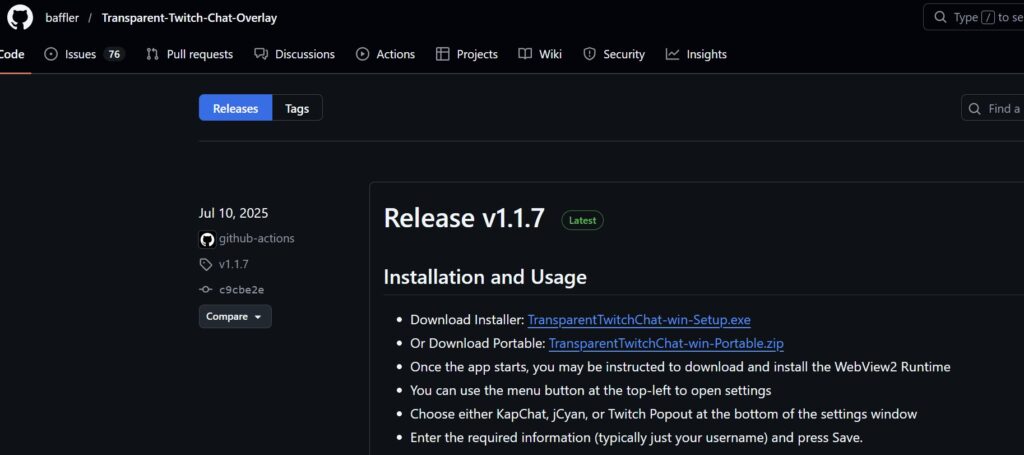
Task: Click the Security shield icon
Action: click(x=589, y=54)
